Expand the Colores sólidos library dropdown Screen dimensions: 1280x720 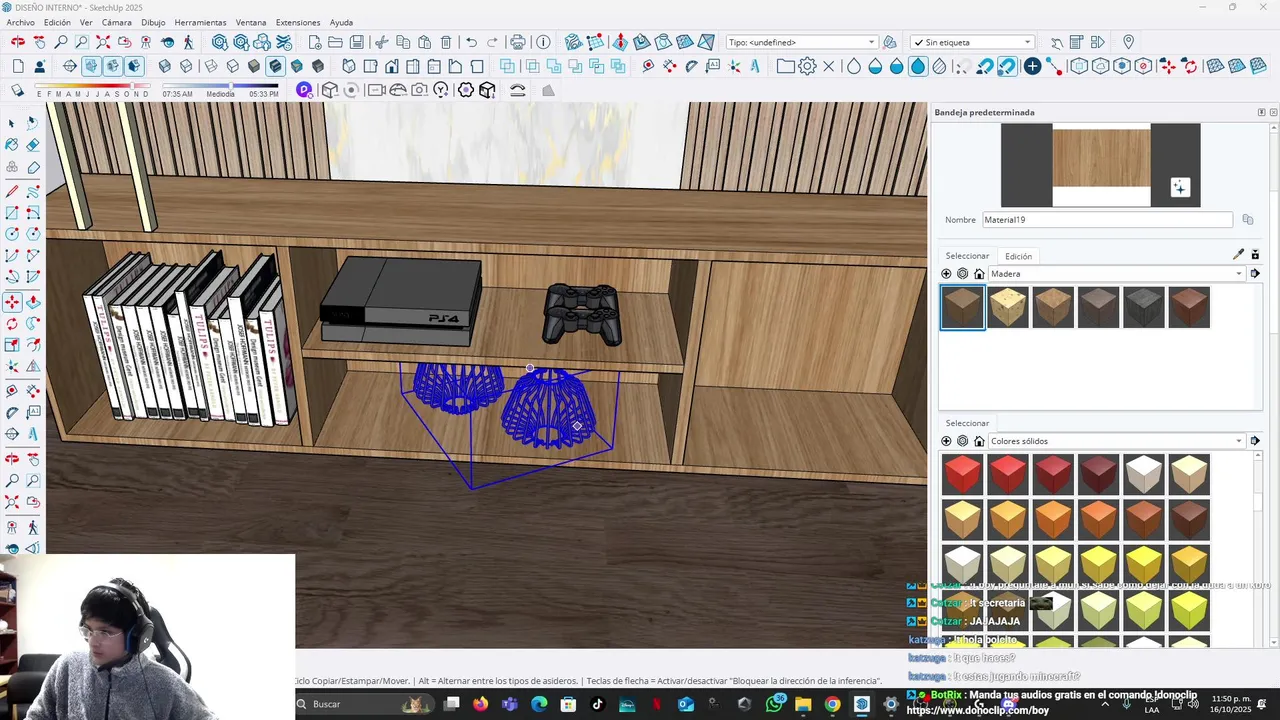1116,441
